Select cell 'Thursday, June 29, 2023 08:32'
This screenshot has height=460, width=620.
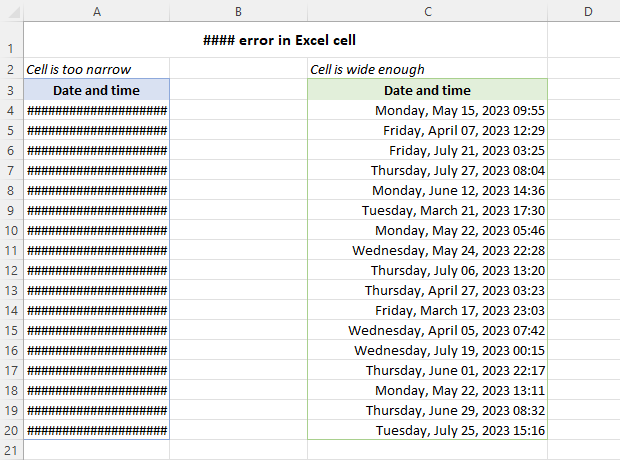point(427,410)
